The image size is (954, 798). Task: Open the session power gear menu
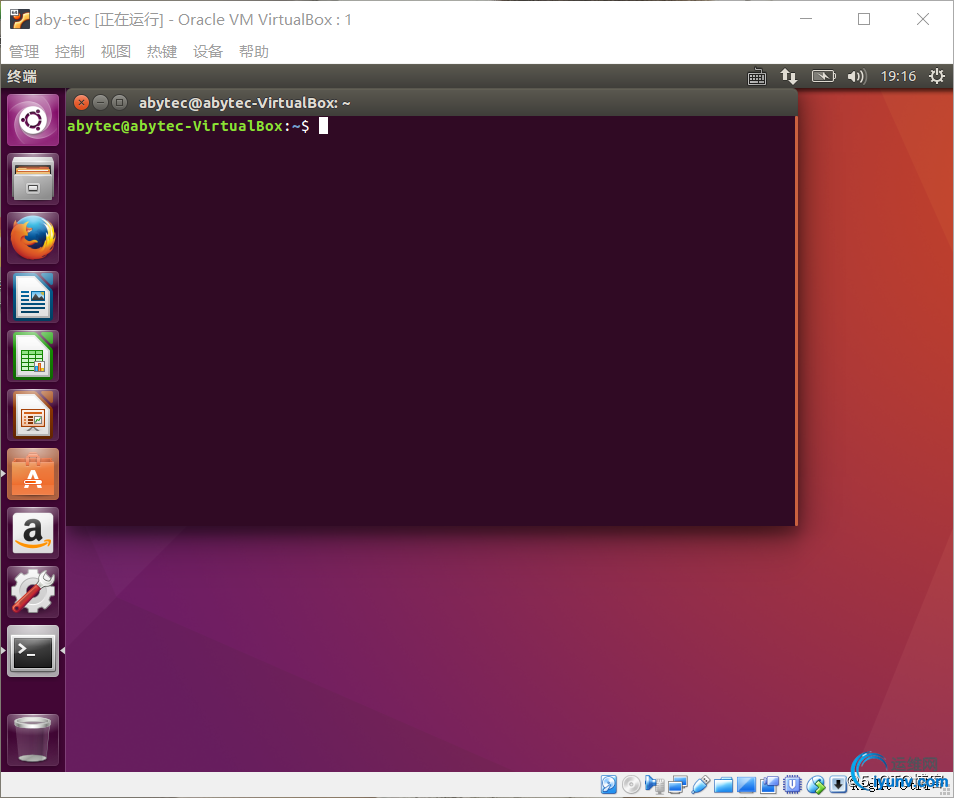(937, 77)
